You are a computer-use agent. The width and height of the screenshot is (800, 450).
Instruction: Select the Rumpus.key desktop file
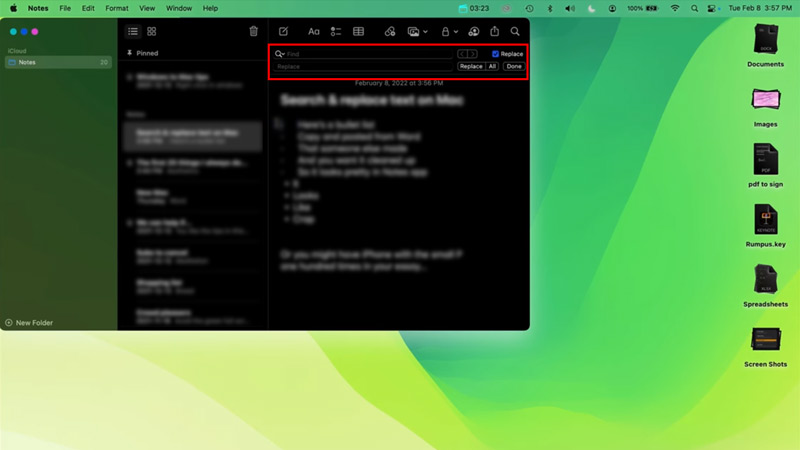tap(765, 226)
